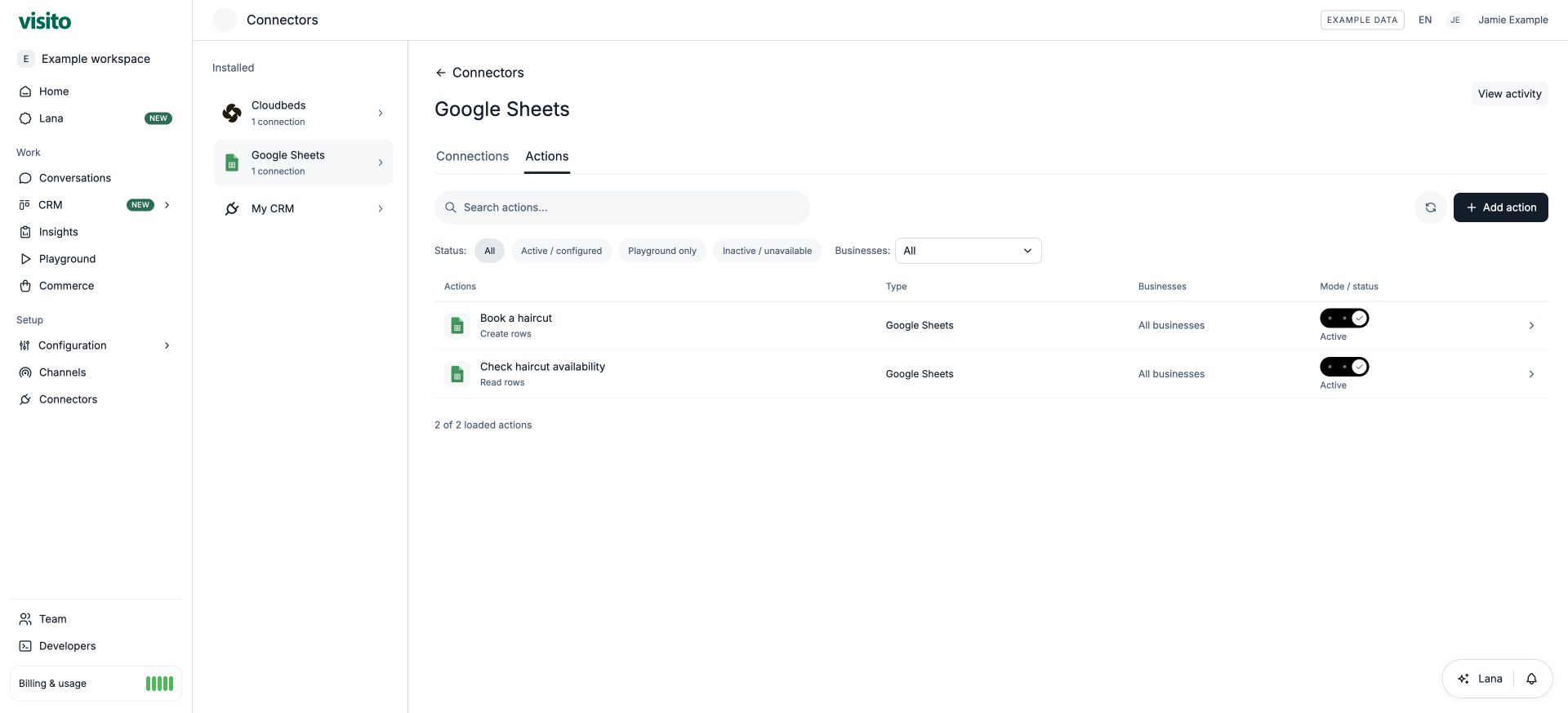Toggle Book a haircut active switch
This screenshot has height=713, width=1568.
coord(1344,318)
